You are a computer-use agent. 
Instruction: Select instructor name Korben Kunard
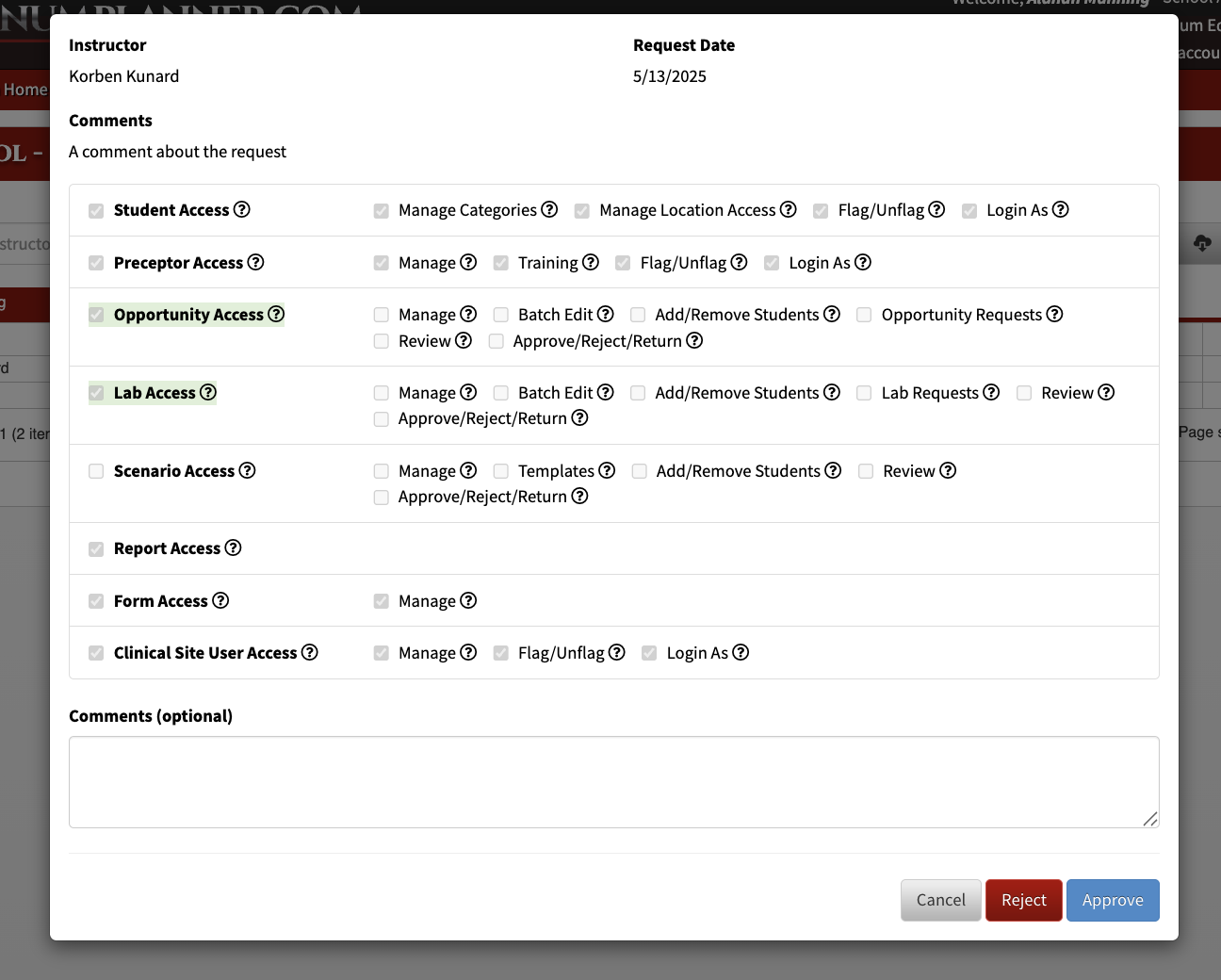click(124, 76)
